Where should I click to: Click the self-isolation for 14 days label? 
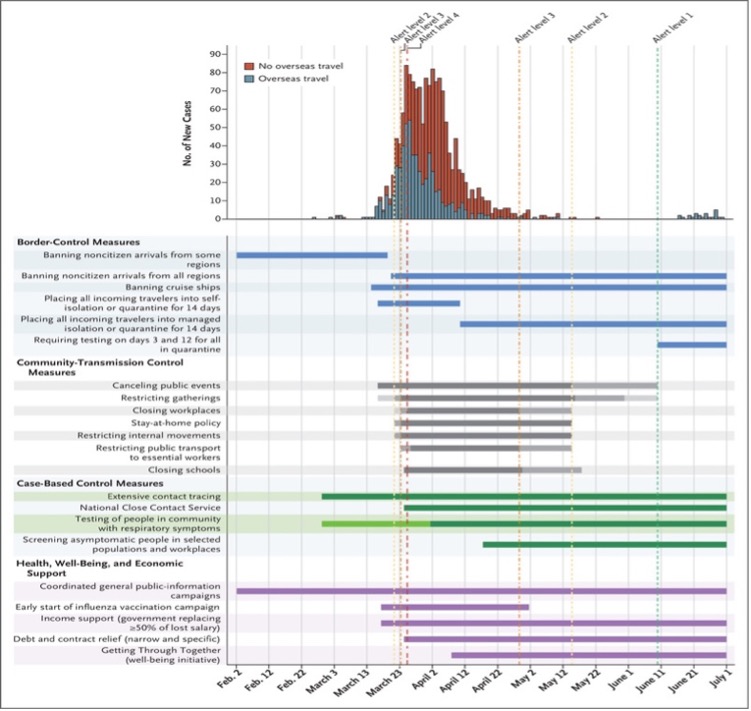pos(132,303)
